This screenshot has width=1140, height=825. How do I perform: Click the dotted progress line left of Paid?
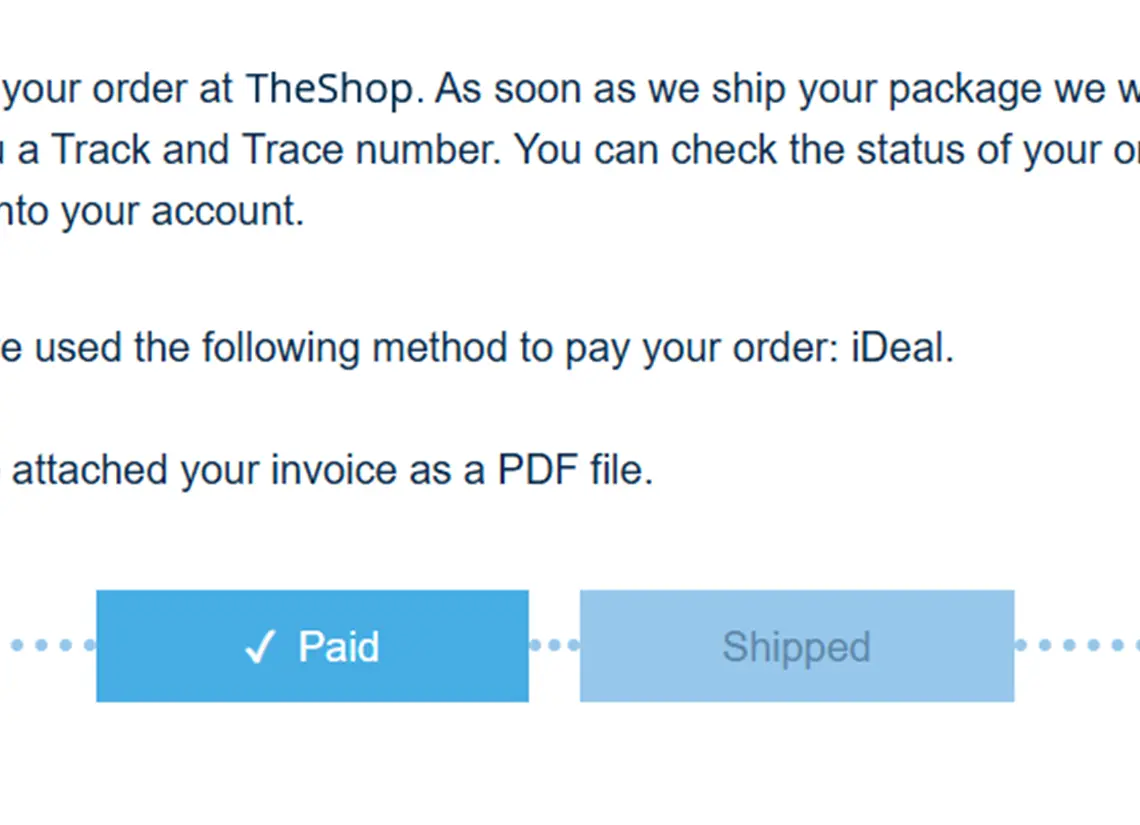52,646
